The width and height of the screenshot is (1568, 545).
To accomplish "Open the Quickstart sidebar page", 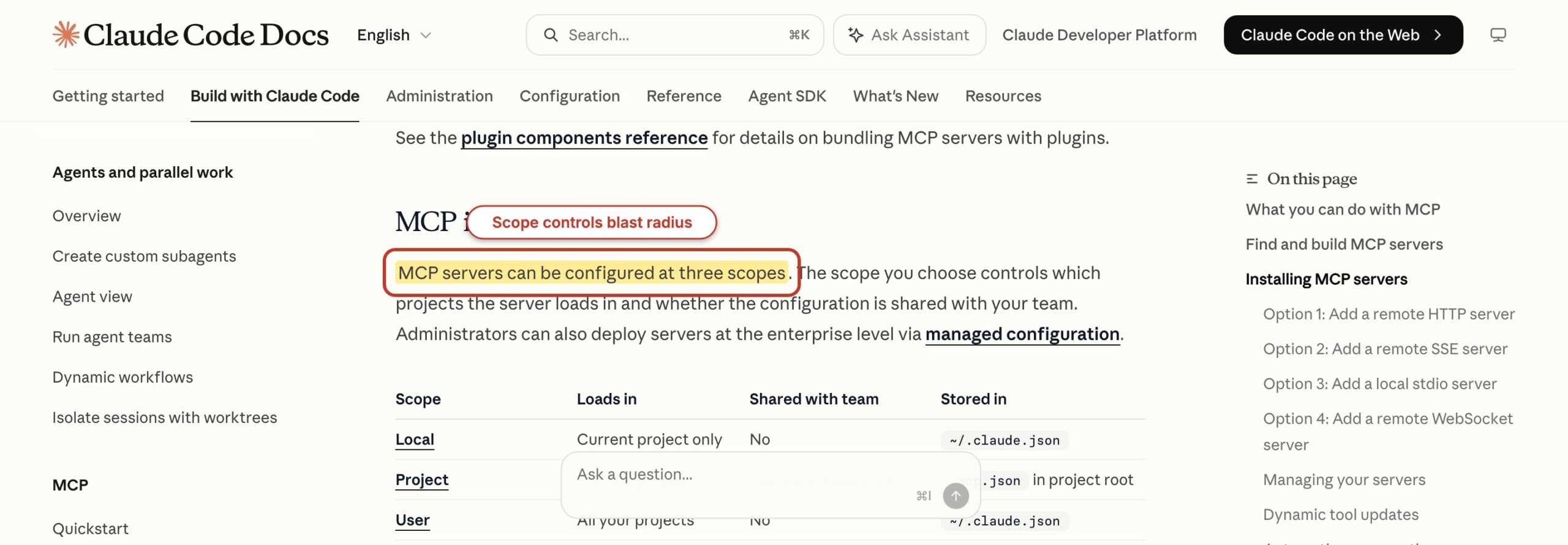I will [90, 529].
